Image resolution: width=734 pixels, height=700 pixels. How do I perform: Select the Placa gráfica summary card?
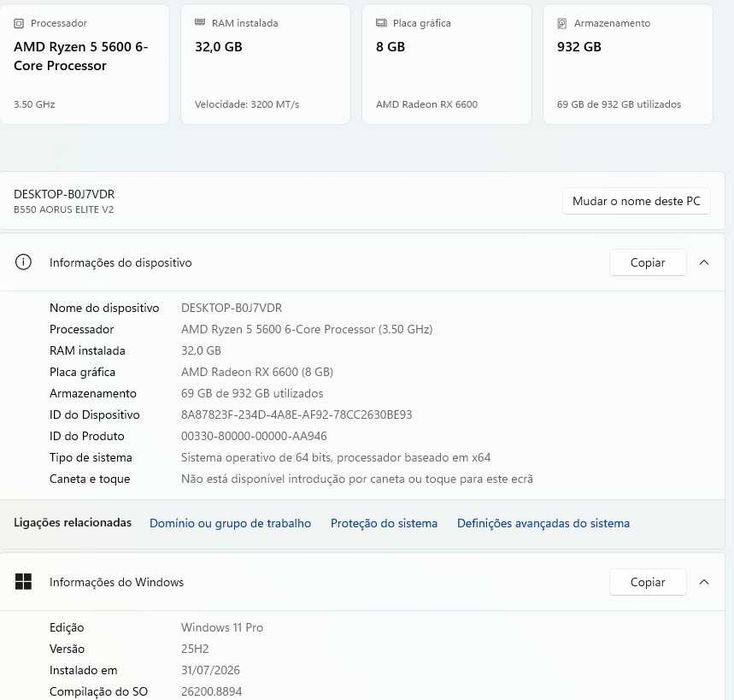(447, 64)
